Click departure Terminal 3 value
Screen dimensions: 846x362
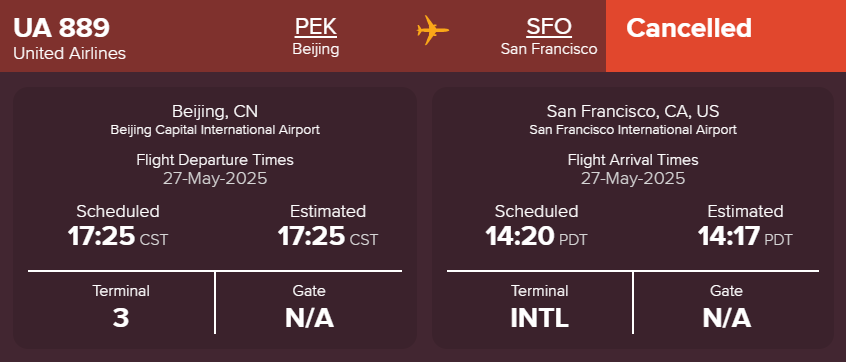(121, 318)
